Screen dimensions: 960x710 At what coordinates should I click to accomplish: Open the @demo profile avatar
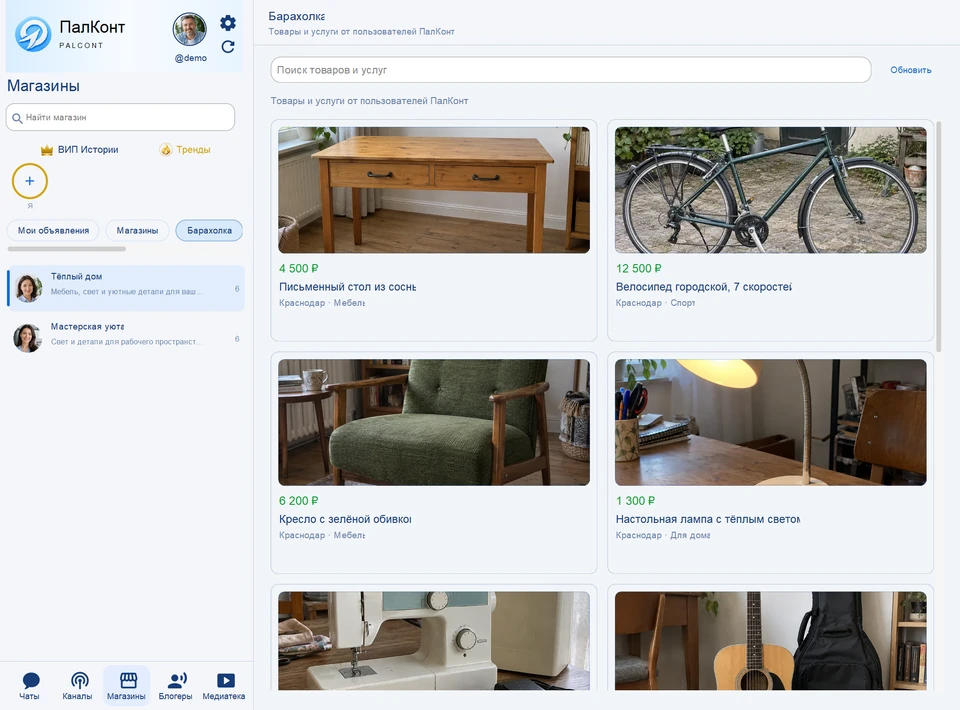pos(189,29)
